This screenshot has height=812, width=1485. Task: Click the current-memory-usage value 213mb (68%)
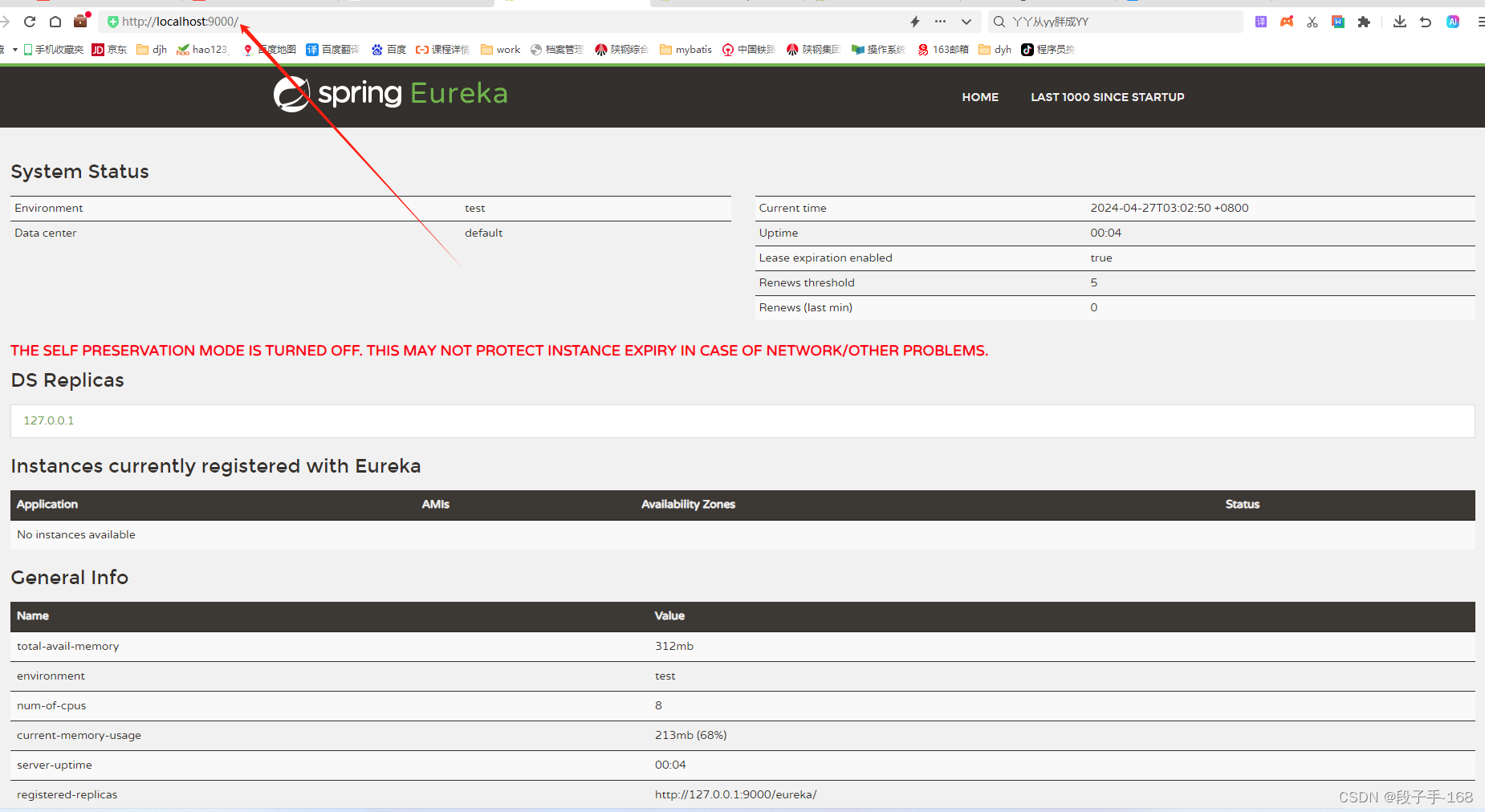[691, 735]
